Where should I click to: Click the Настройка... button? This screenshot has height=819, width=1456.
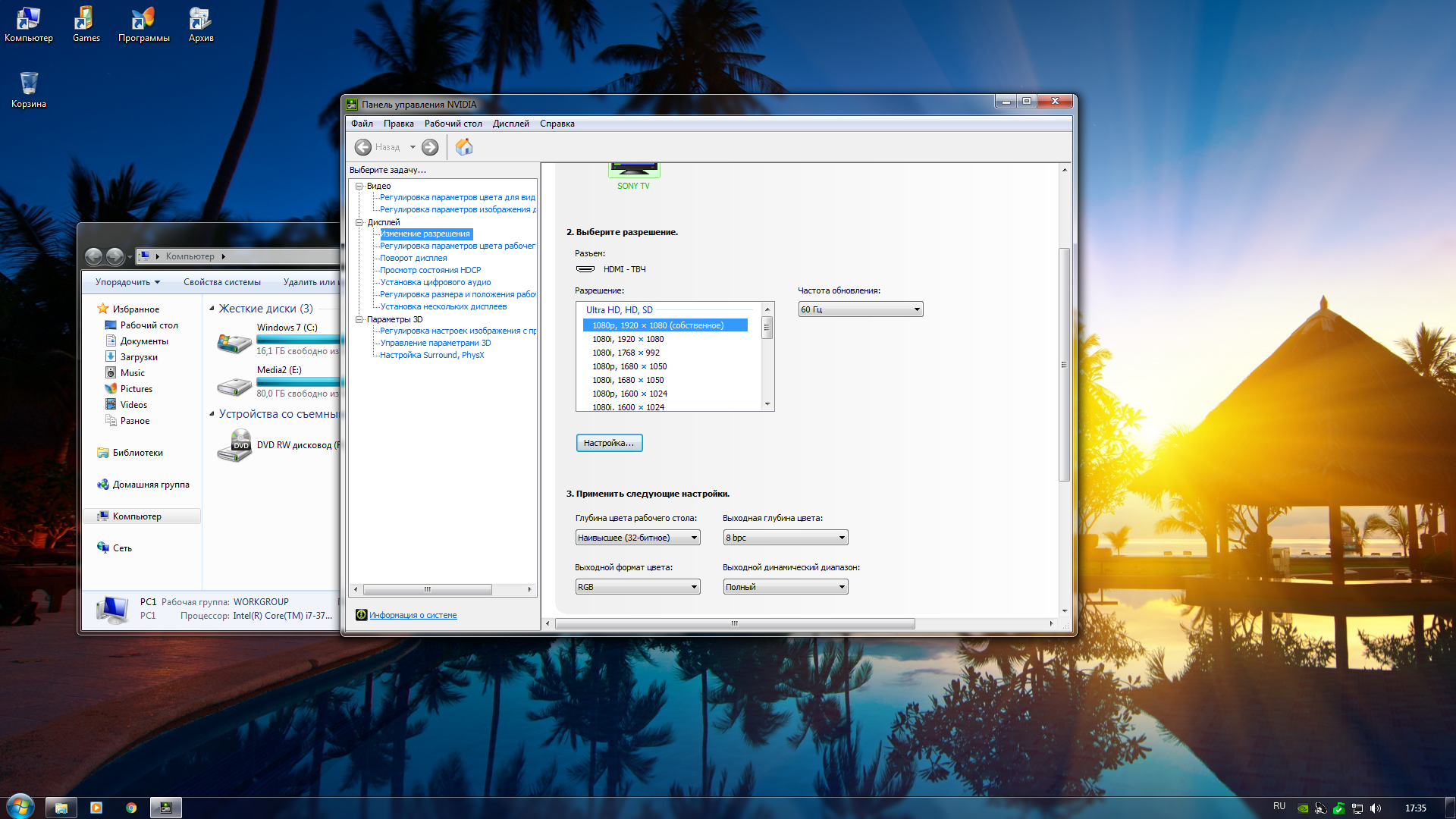point(609,443)
